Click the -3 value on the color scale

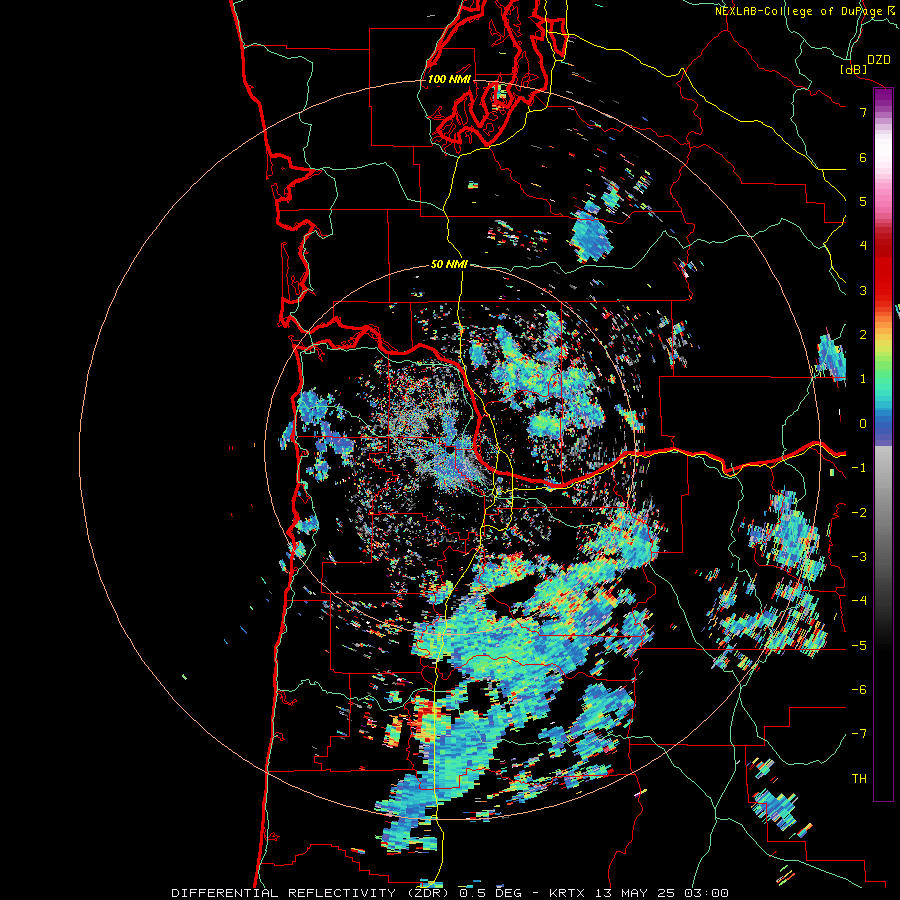coord(859,557)
